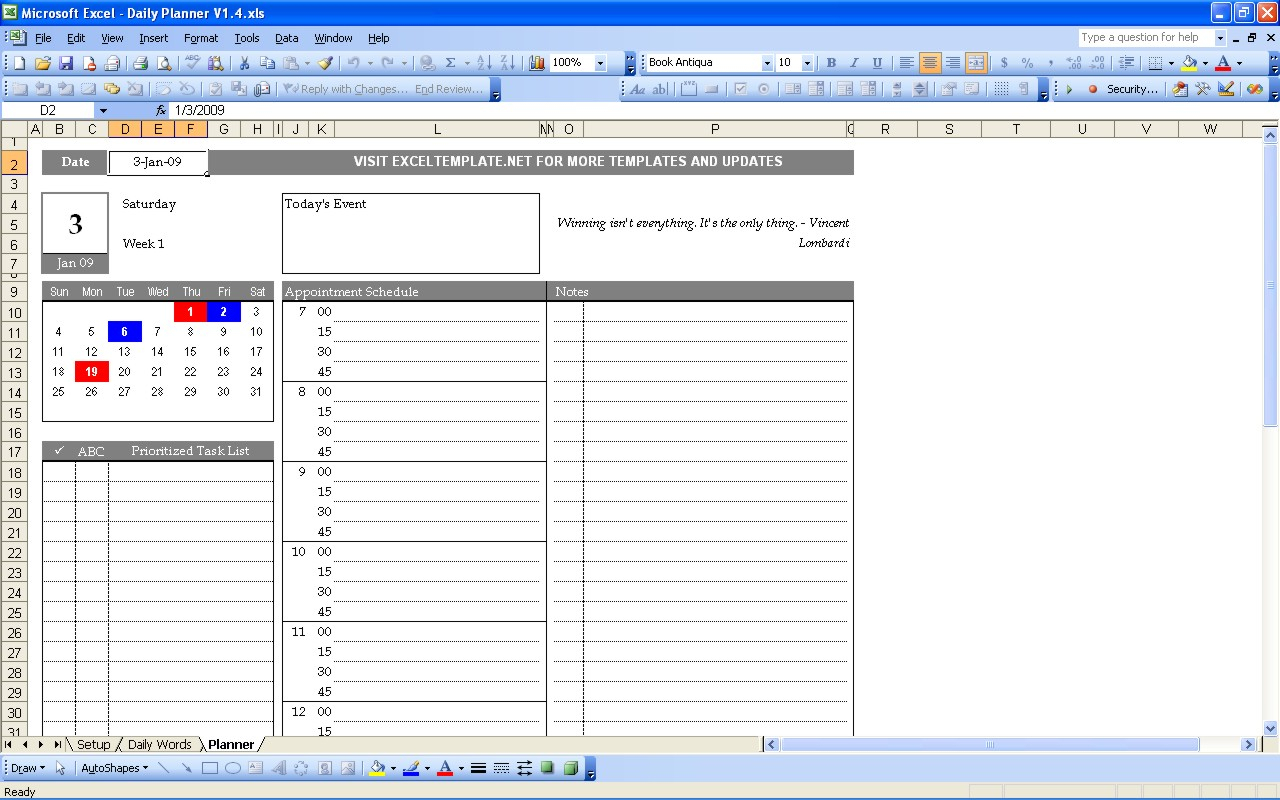
Task: Open the Book Antiqua font dropdown
Action: 767,63
